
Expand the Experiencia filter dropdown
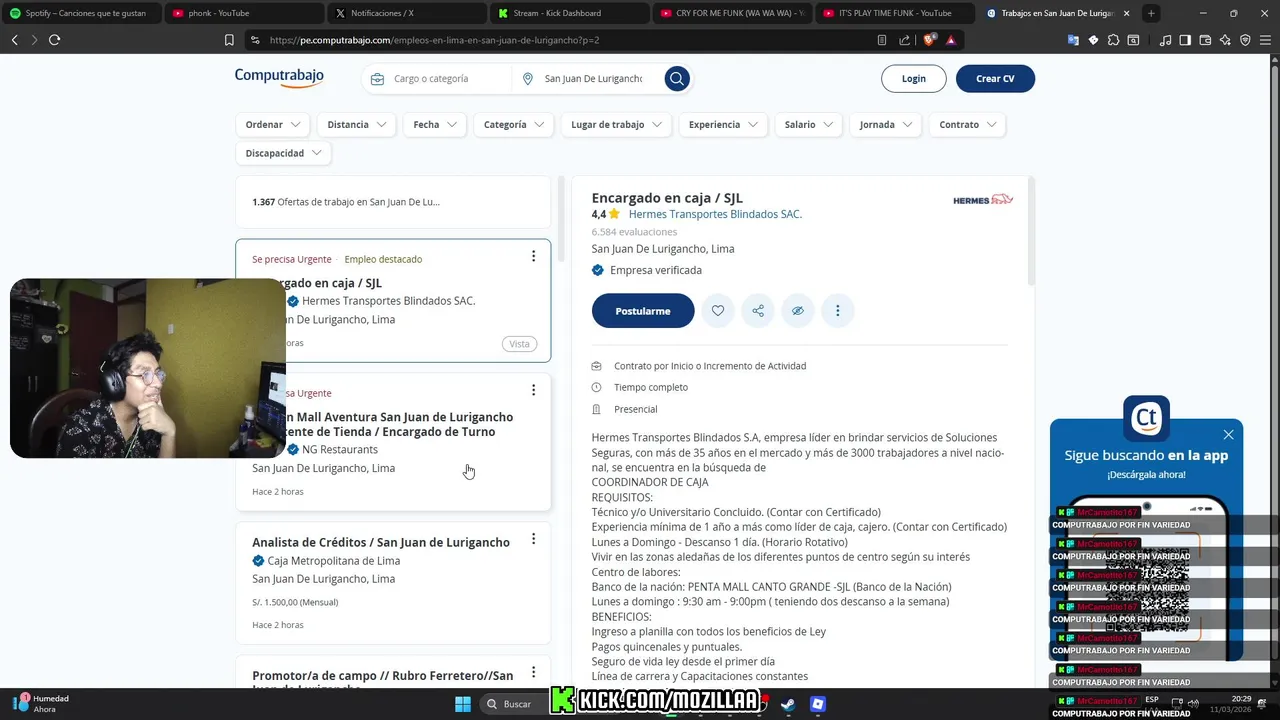723,125
